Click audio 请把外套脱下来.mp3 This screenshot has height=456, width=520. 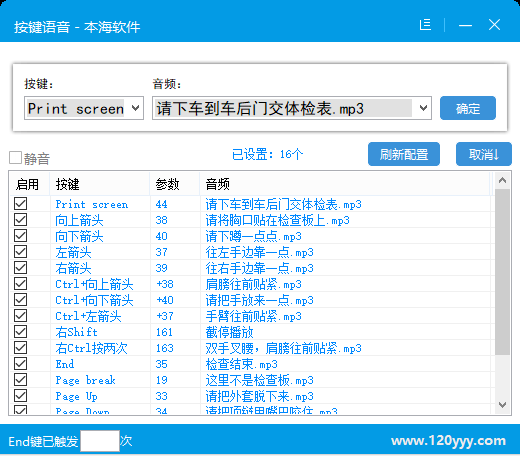(259, 396)
